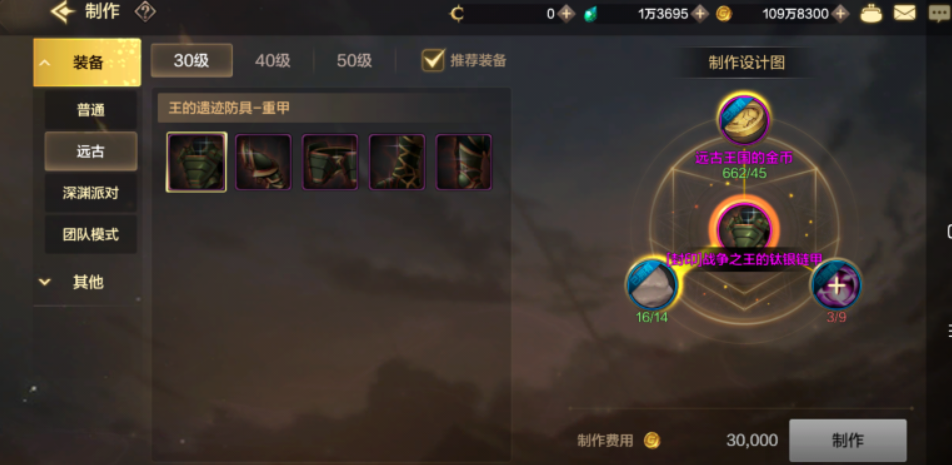Add more green gems via plus
The height and width of the screenshot is (465, 952).
tap(700, 13)
